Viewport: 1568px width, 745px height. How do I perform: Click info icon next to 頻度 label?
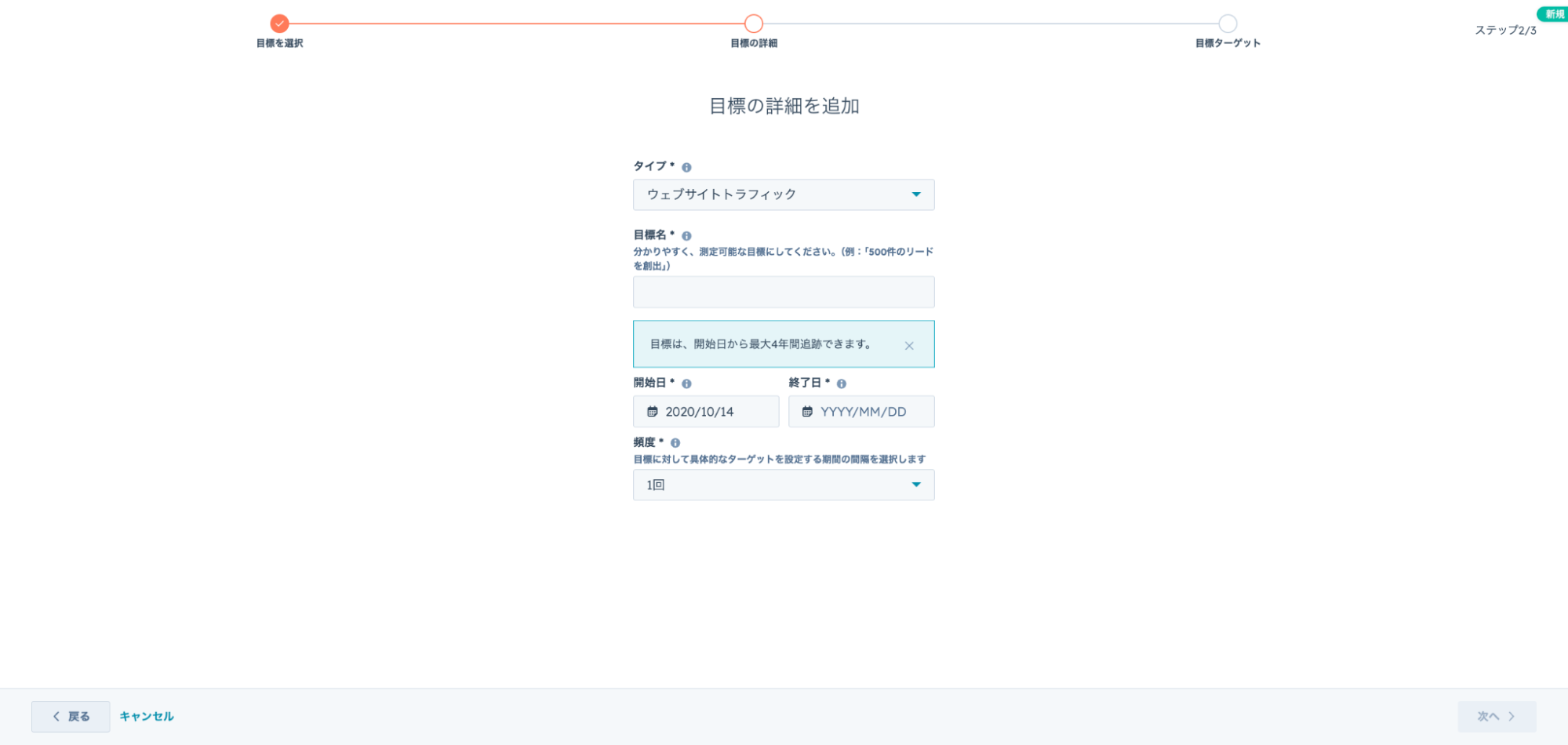[675, 443]
